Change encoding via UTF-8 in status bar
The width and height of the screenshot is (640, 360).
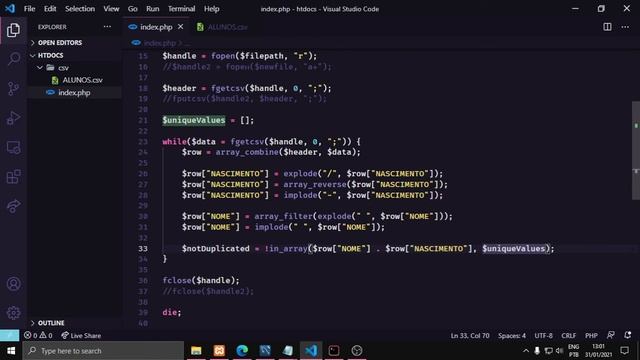click(543, 336)
